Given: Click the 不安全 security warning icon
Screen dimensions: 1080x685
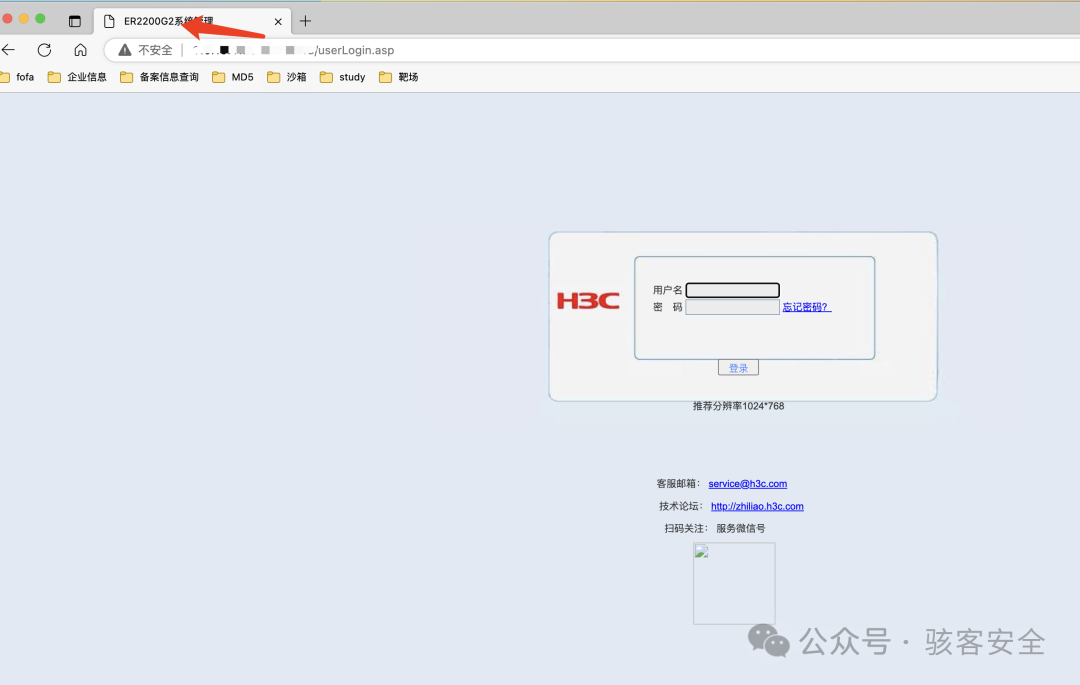Looking at the screenshot, I should point(125,50).
